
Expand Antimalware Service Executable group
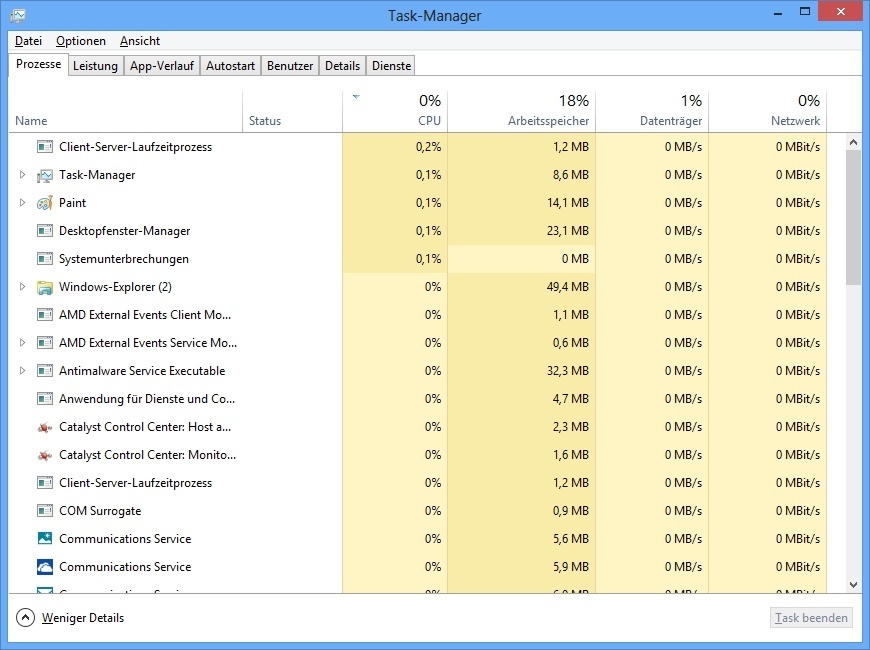[22, 370]
